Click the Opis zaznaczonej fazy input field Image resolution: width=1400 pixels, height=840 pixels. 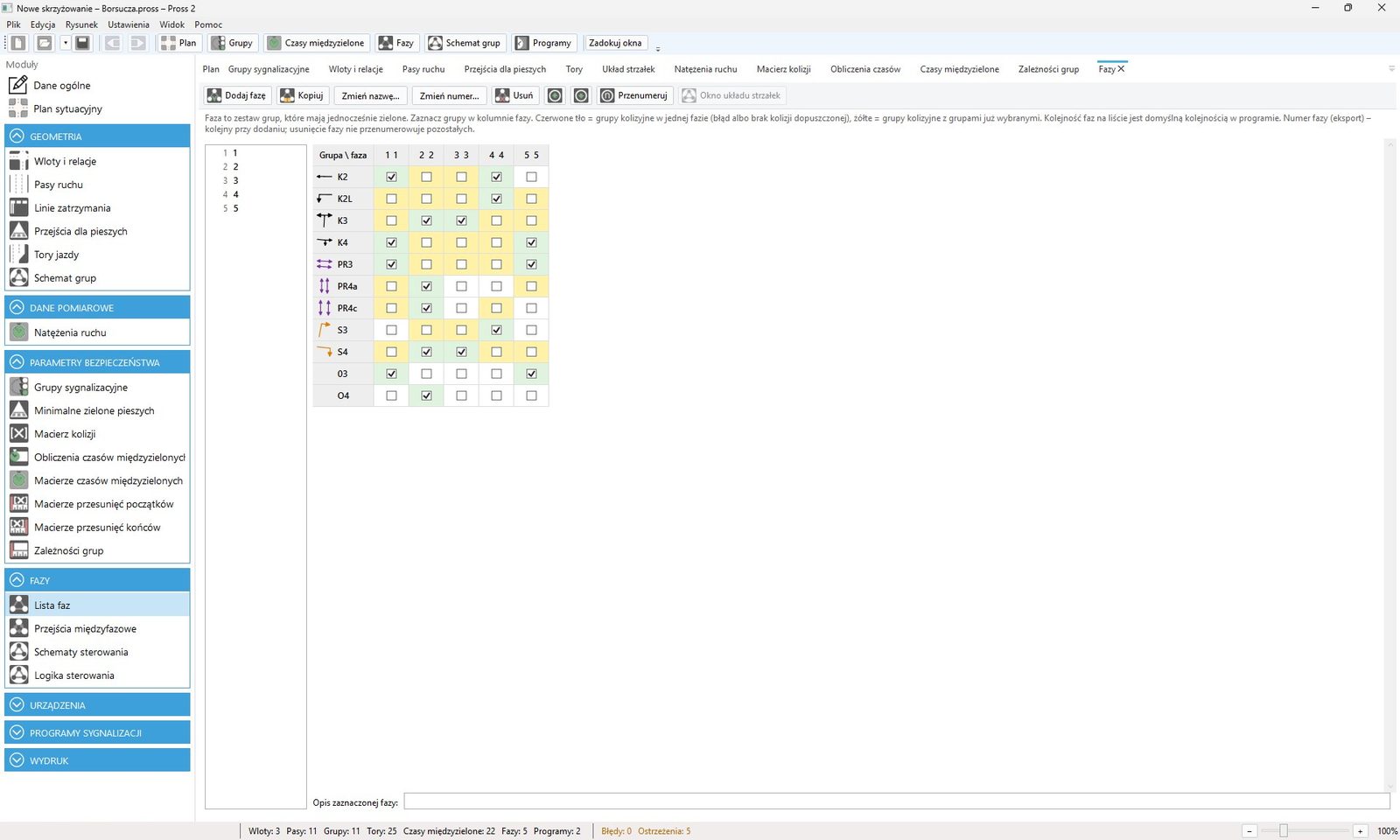pos(897,801)
